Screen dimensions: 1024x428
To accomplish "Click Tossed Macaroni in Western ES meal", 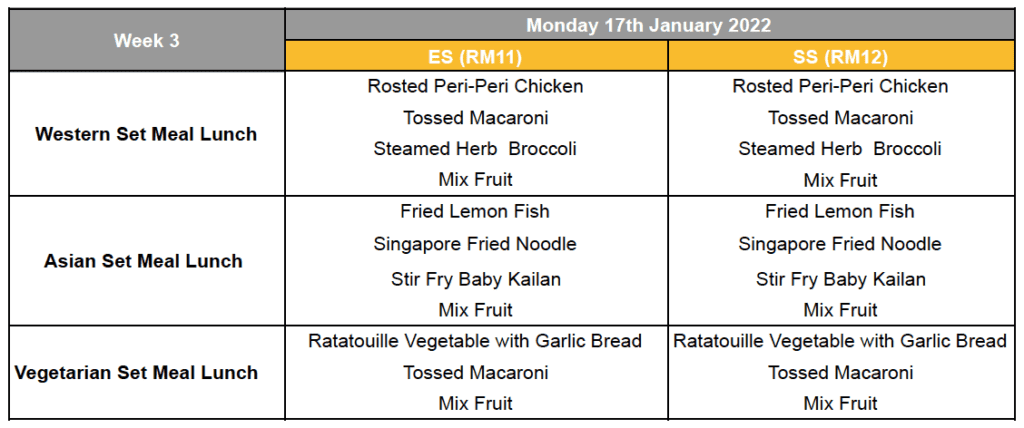I will click(x=475, y=118).
